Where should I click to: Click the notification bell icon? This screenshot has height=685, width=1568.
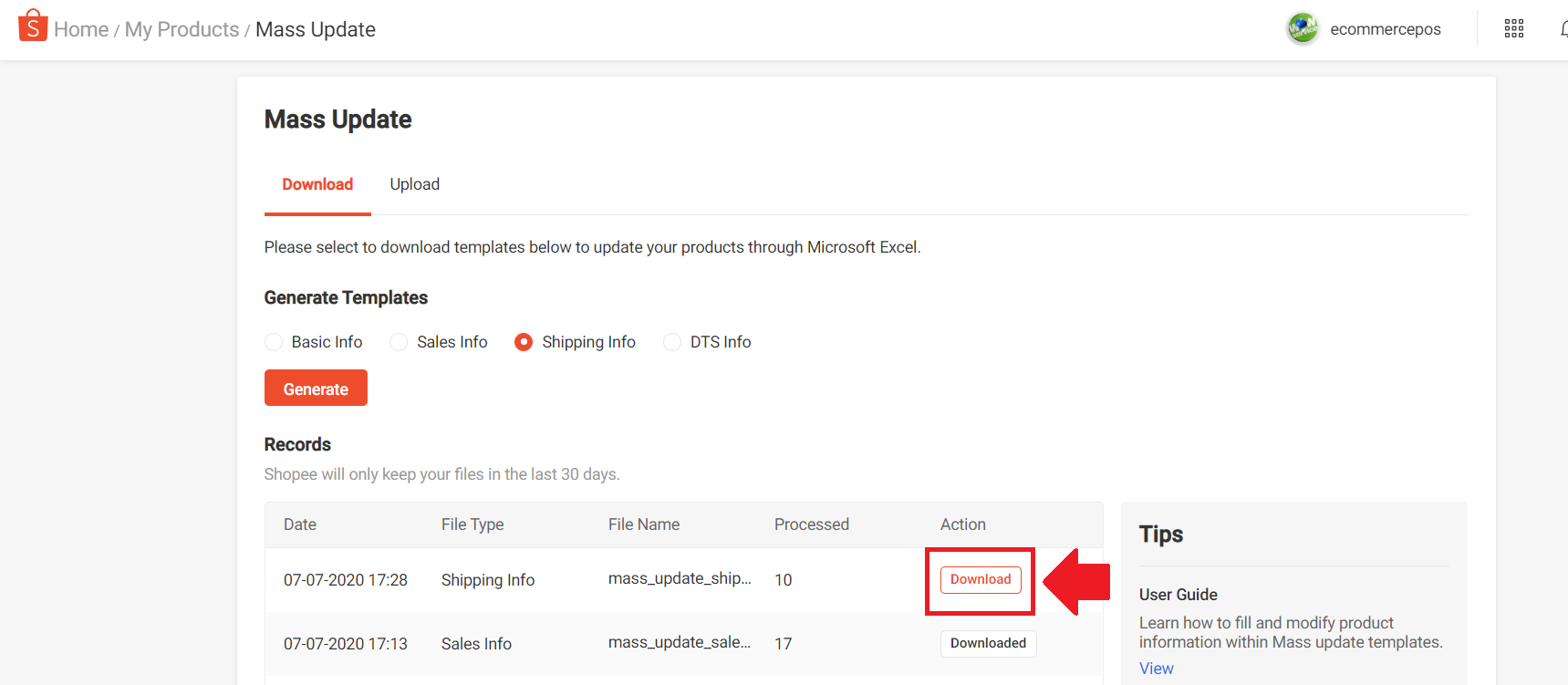(1563, 29)
